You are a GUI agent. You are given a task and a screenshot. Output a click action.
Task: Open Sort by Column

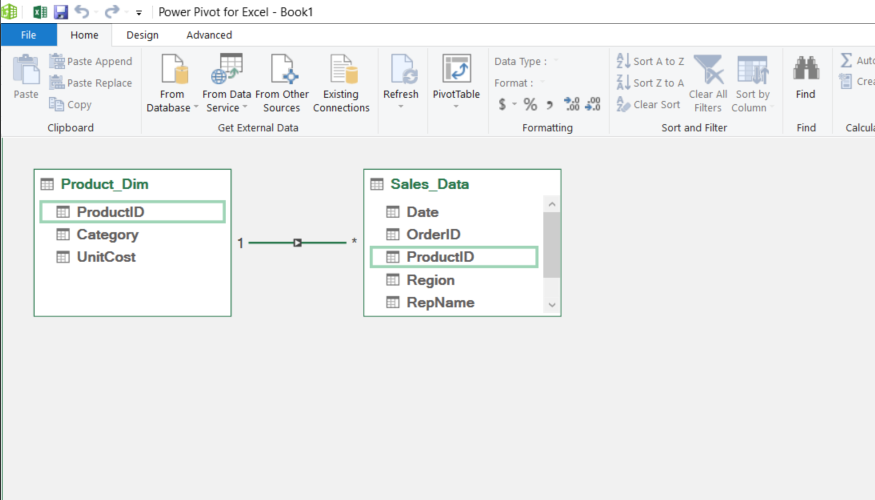752,83
